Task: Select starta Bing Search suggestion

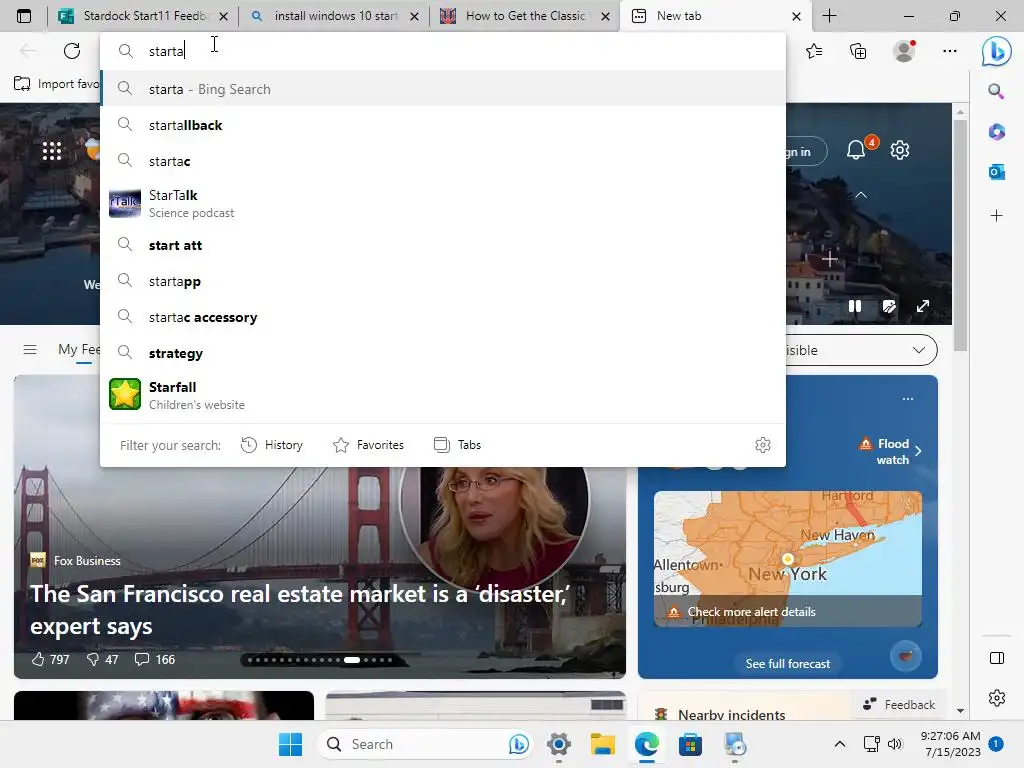Action: [x=443, y=89]
